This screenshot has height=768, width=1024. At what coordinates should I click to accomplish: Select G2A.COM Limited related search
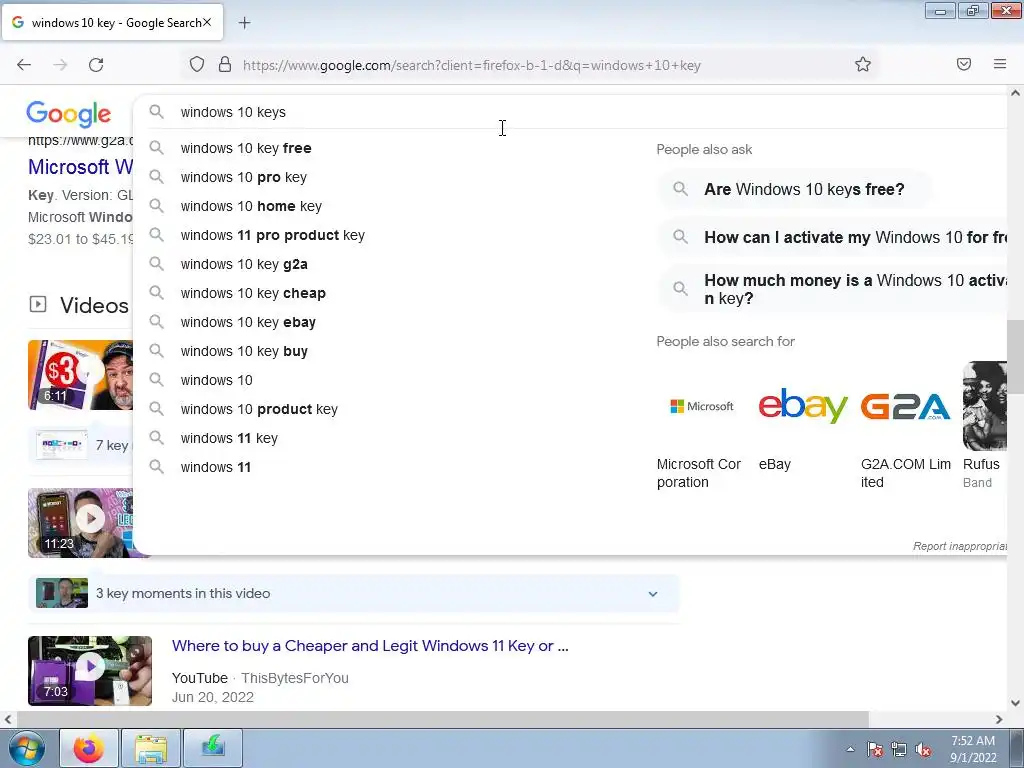905,426
